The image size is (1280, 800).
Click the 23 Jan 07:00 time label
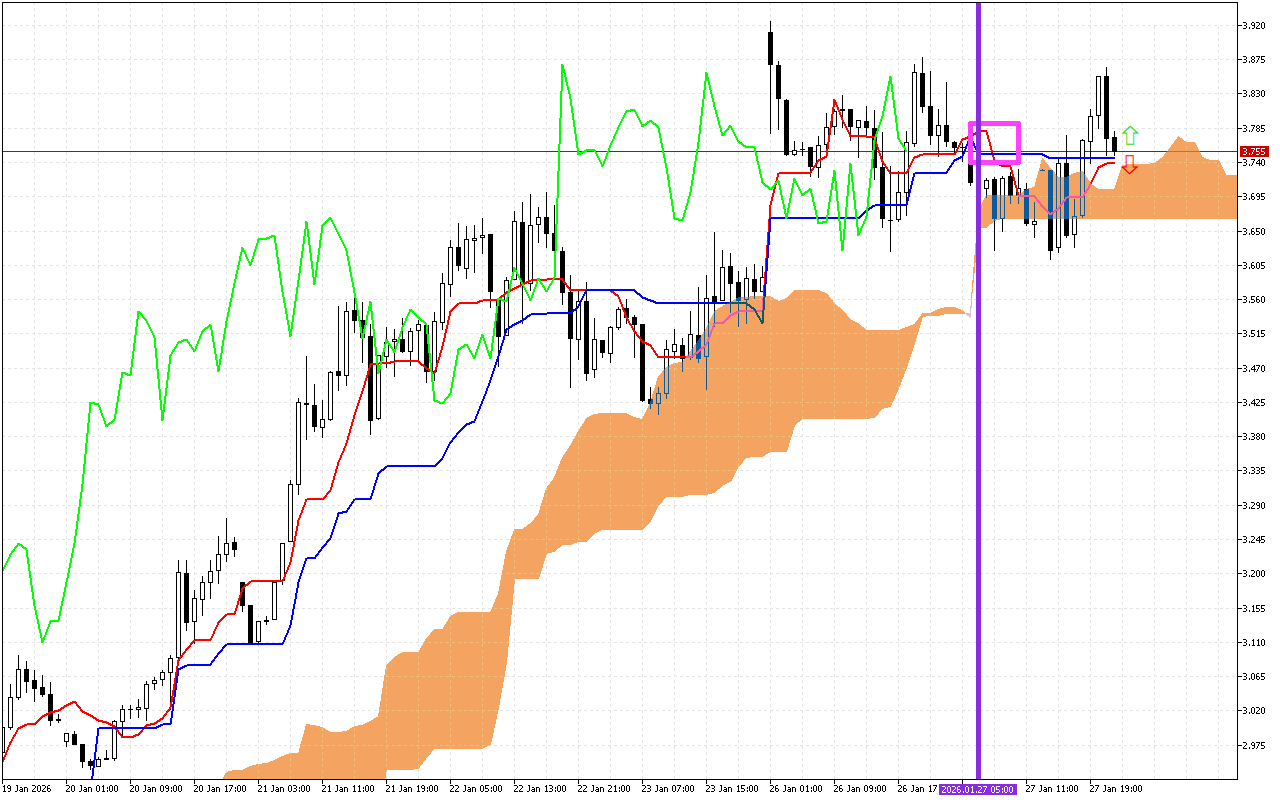pyautogui.click(x=669, y=789)
